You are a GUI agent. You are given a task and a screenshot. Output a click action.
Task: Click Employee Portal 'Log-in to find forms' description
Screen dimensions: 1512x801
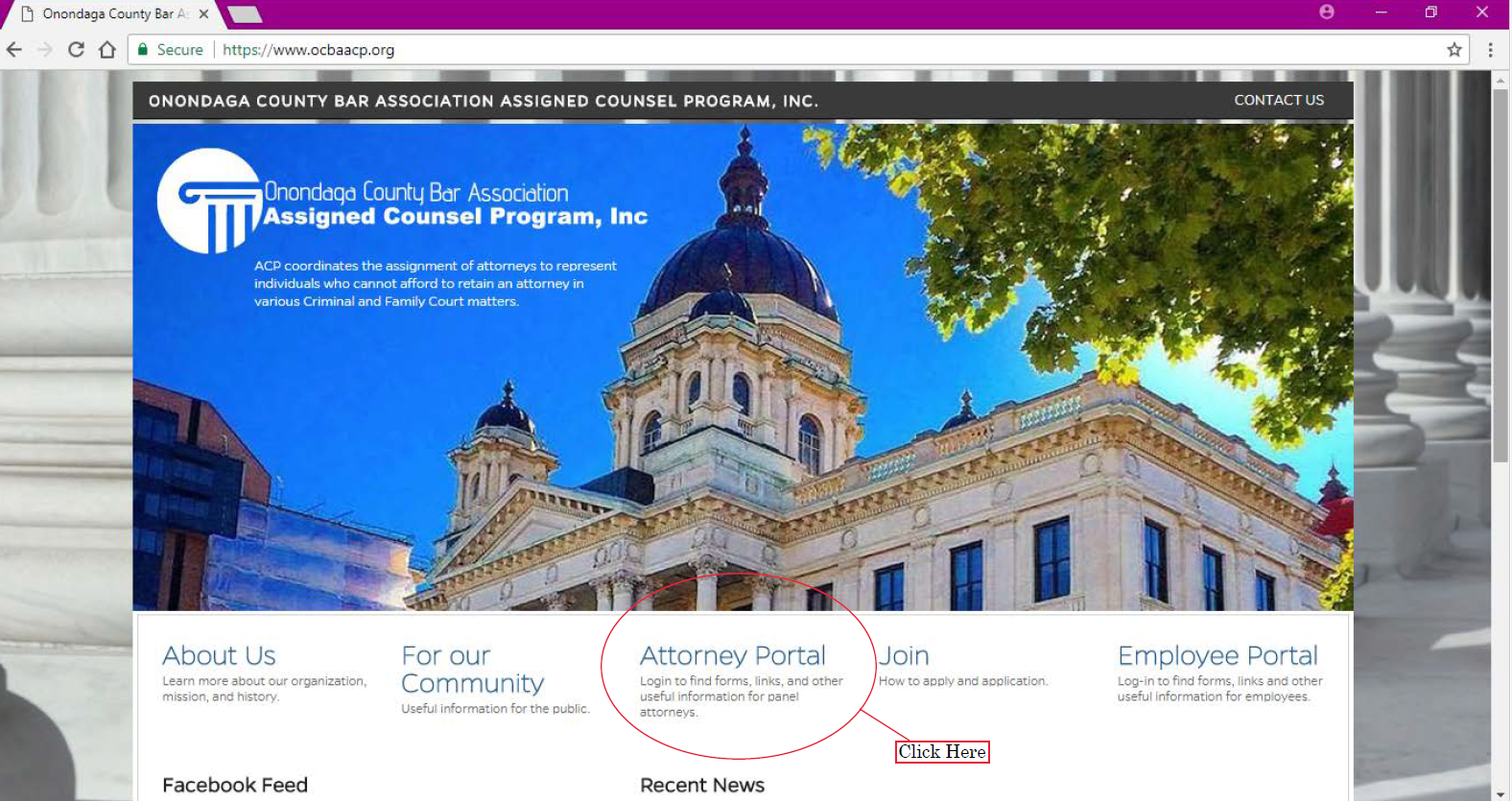click(x=1220, y=689)
